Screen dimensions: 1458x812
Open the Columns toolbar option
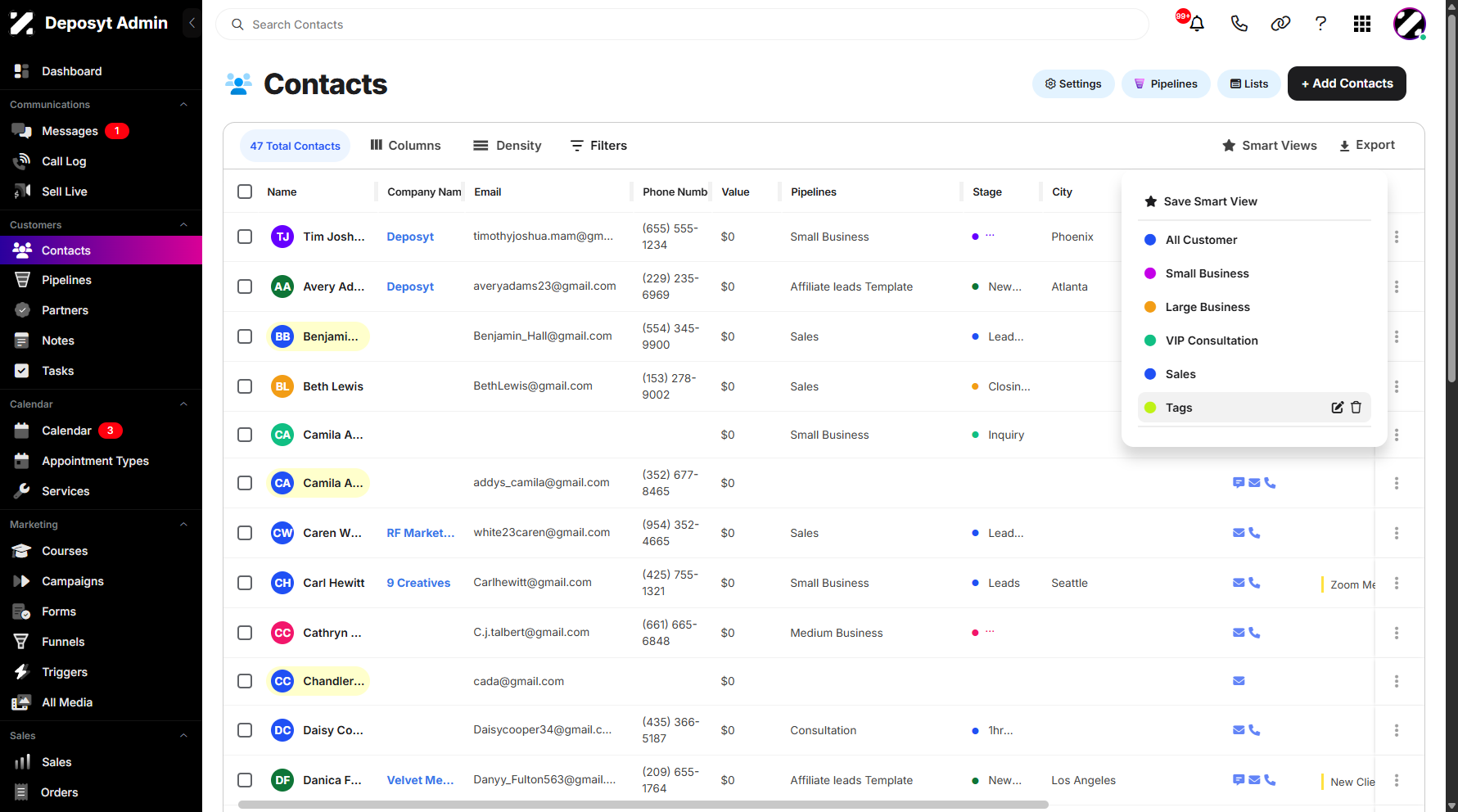(405, 146)
